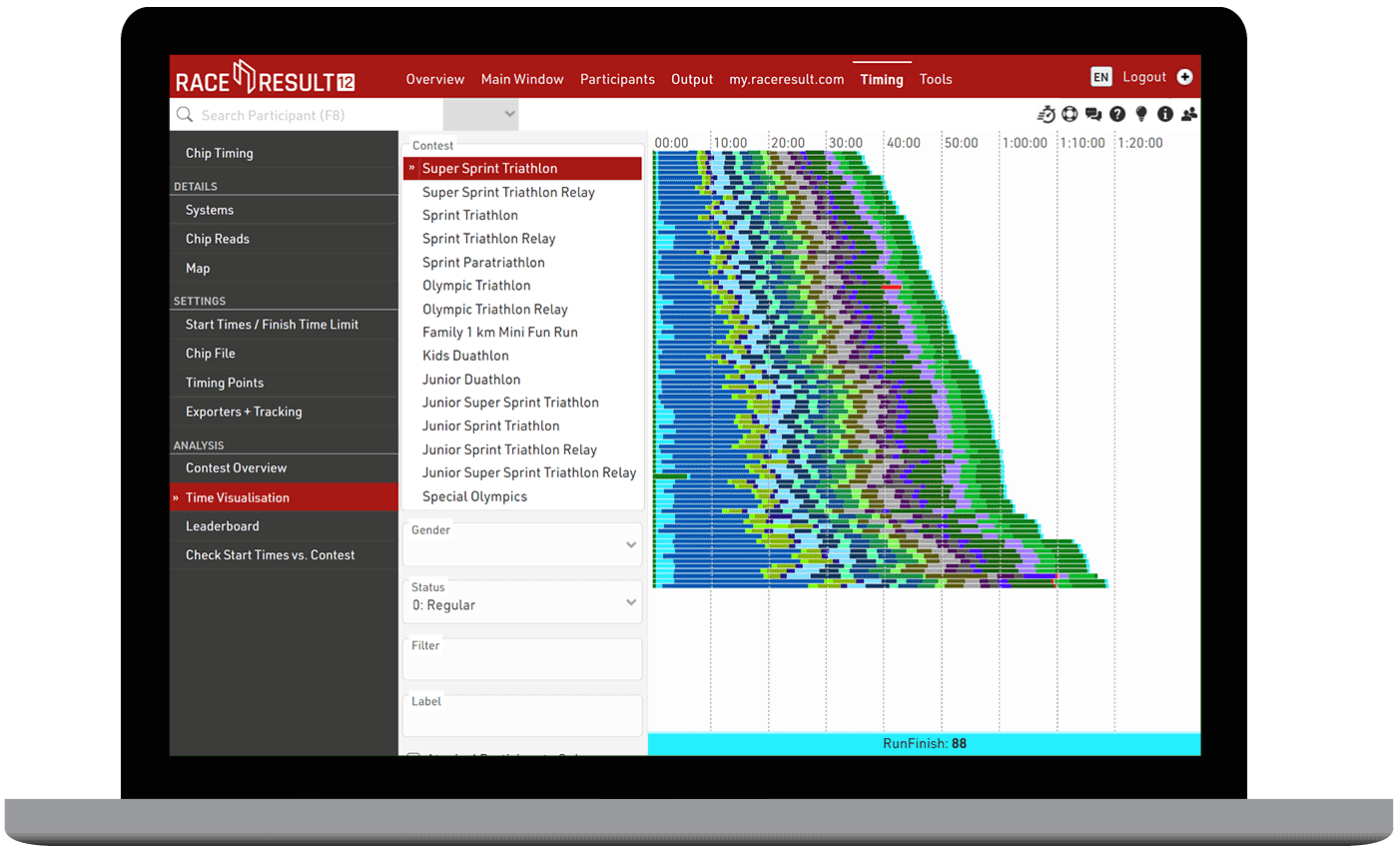Click the plus circle icon beside Logout

tap(1185, 77)
